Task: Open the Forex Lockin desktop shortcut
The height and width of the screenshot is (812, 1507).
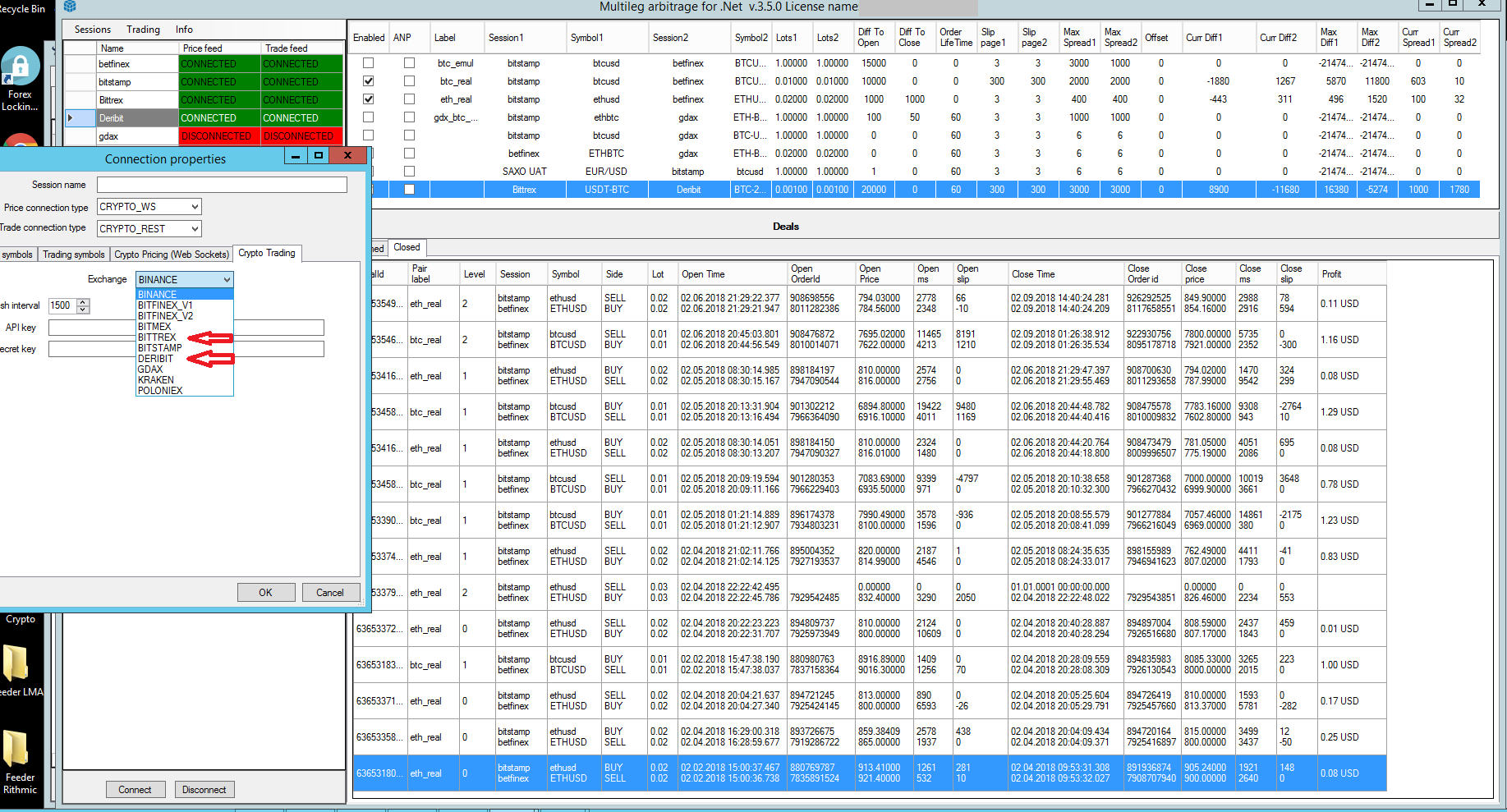Action: pyautogui.click(x=21, y=79)
